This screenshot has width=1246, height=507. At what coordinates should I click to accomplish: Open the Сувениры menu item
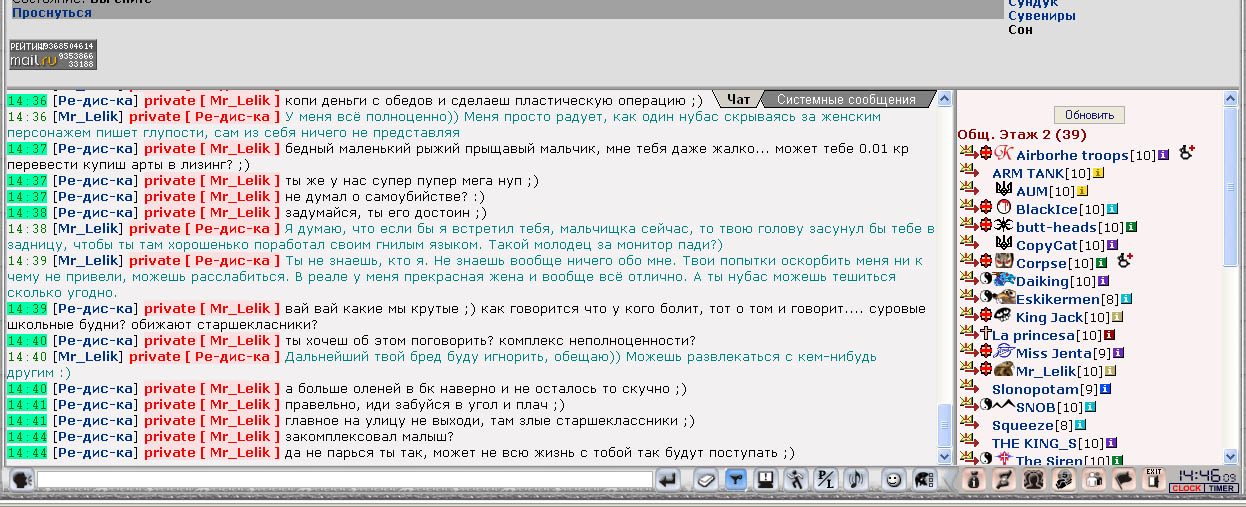click(1042, 16)
